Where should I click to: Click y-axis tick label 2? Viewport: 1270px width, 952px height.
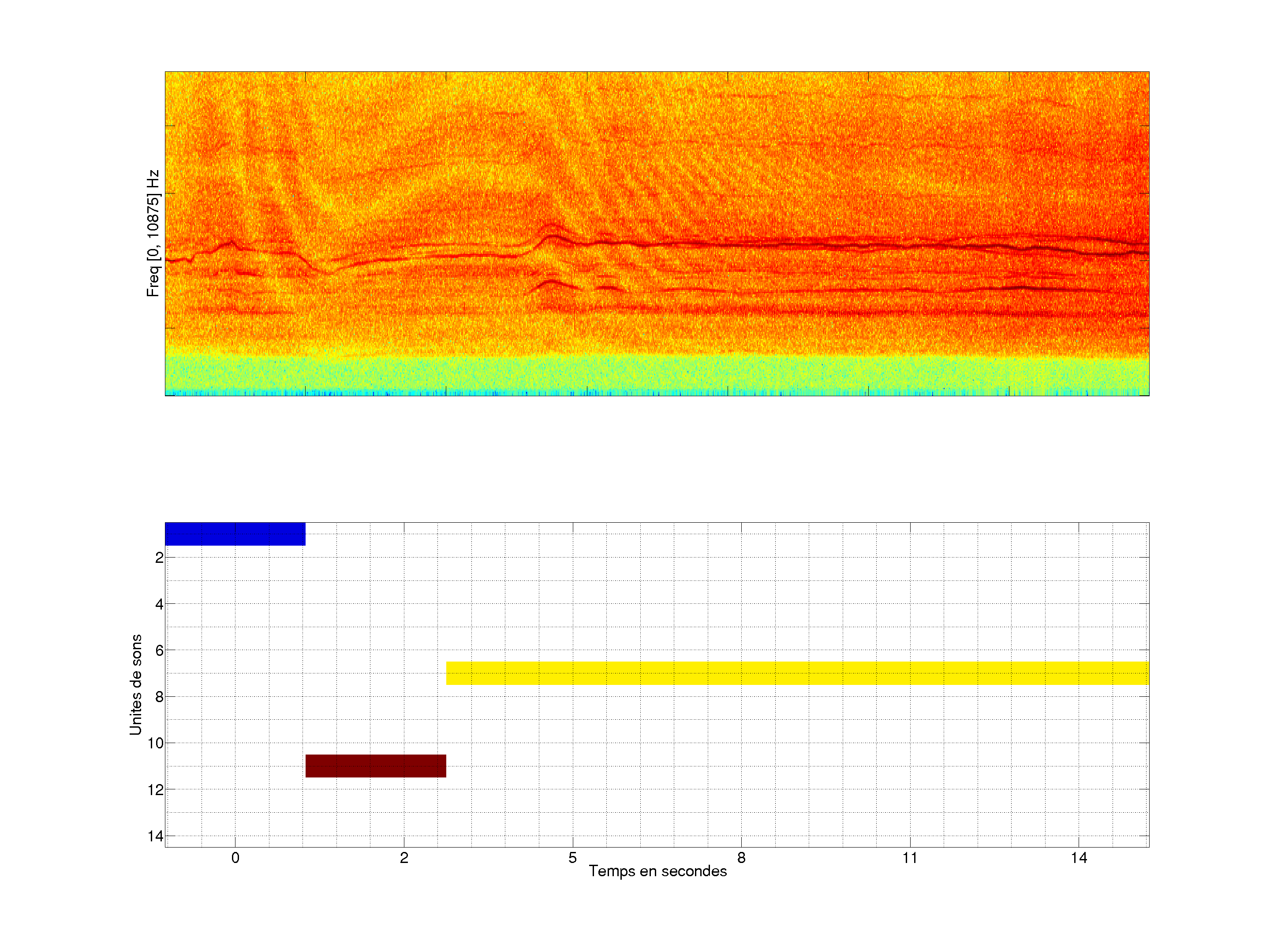click(x=159, y=558)
